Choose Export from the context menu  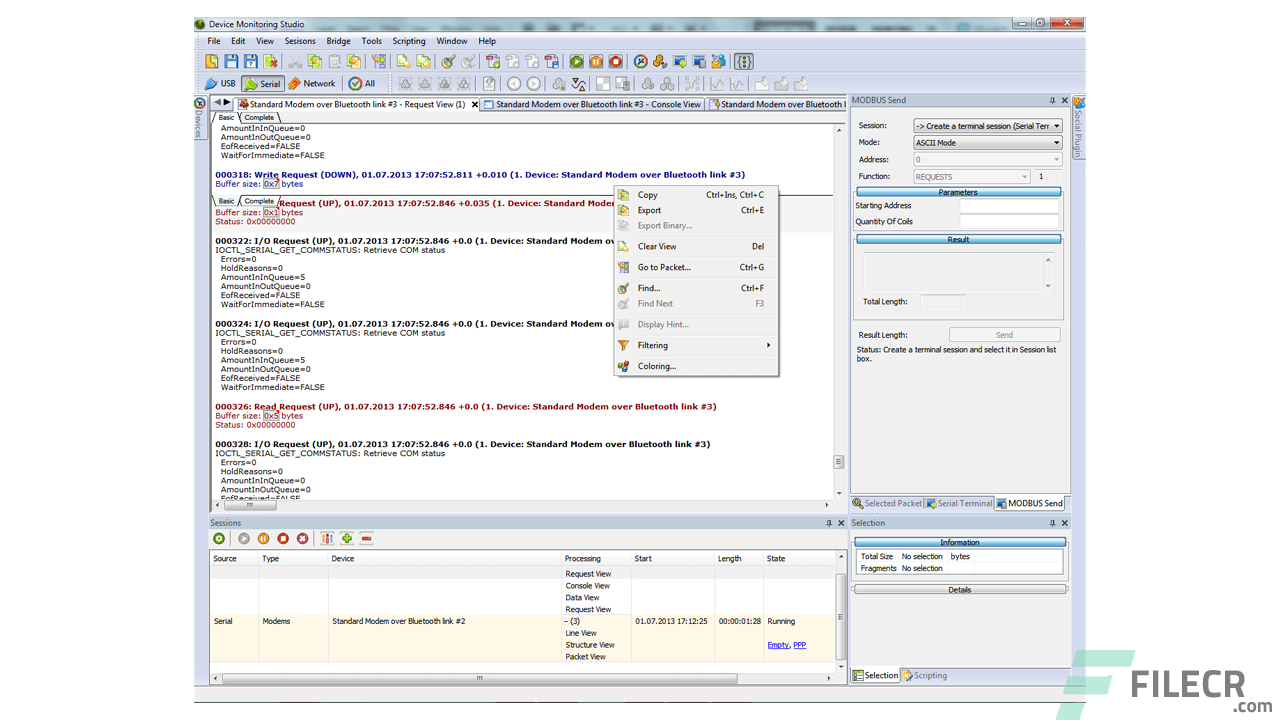[696, 210]
